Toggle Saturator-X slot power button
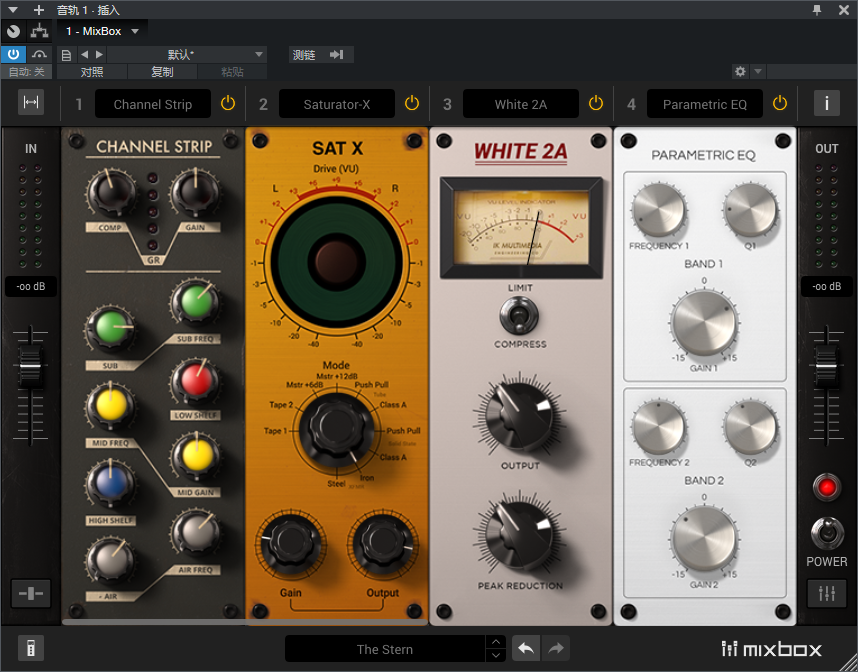The image size is (858, 672). (x=411, y=103)
